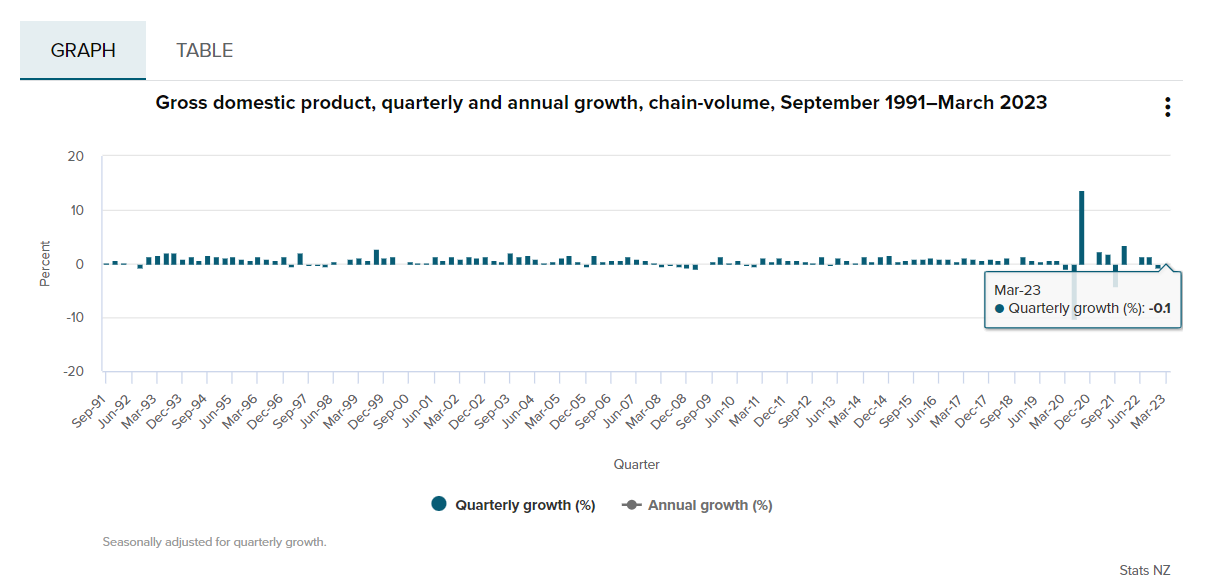Click the Quarter axis title
The image size is (1213, 586).
(636, 464)
